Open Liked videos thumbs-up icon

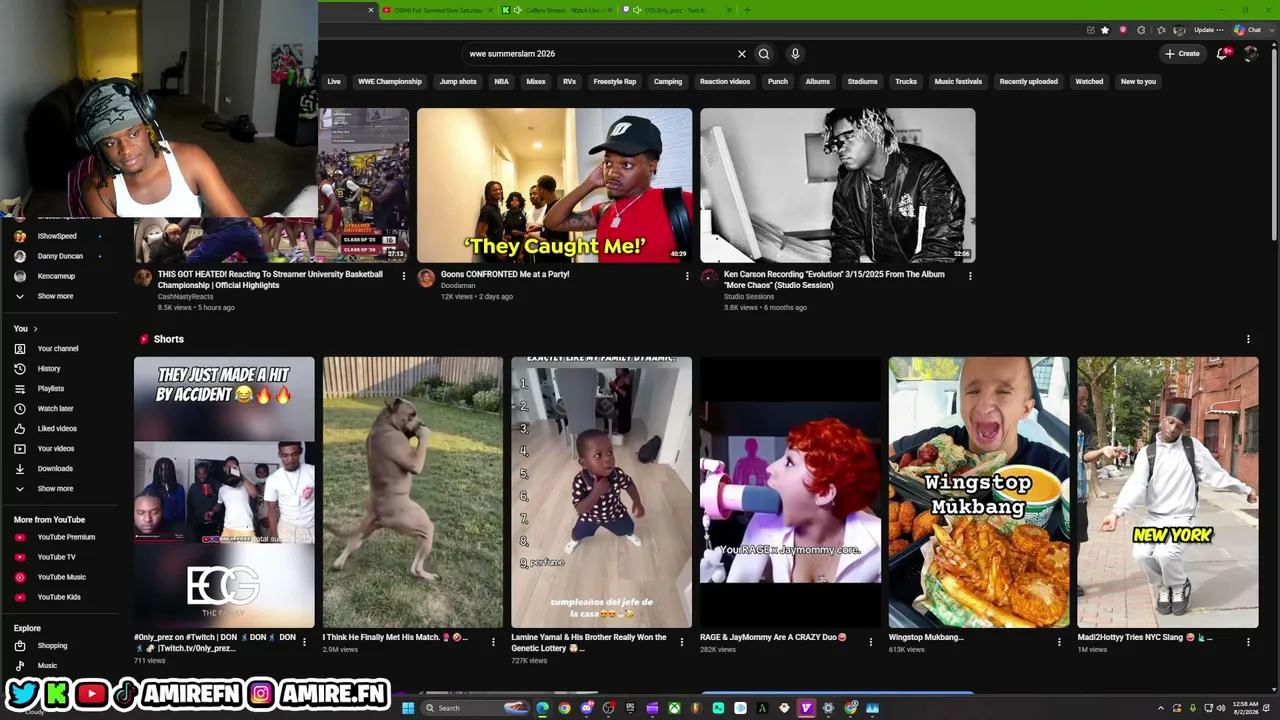(x=19, y=429)
